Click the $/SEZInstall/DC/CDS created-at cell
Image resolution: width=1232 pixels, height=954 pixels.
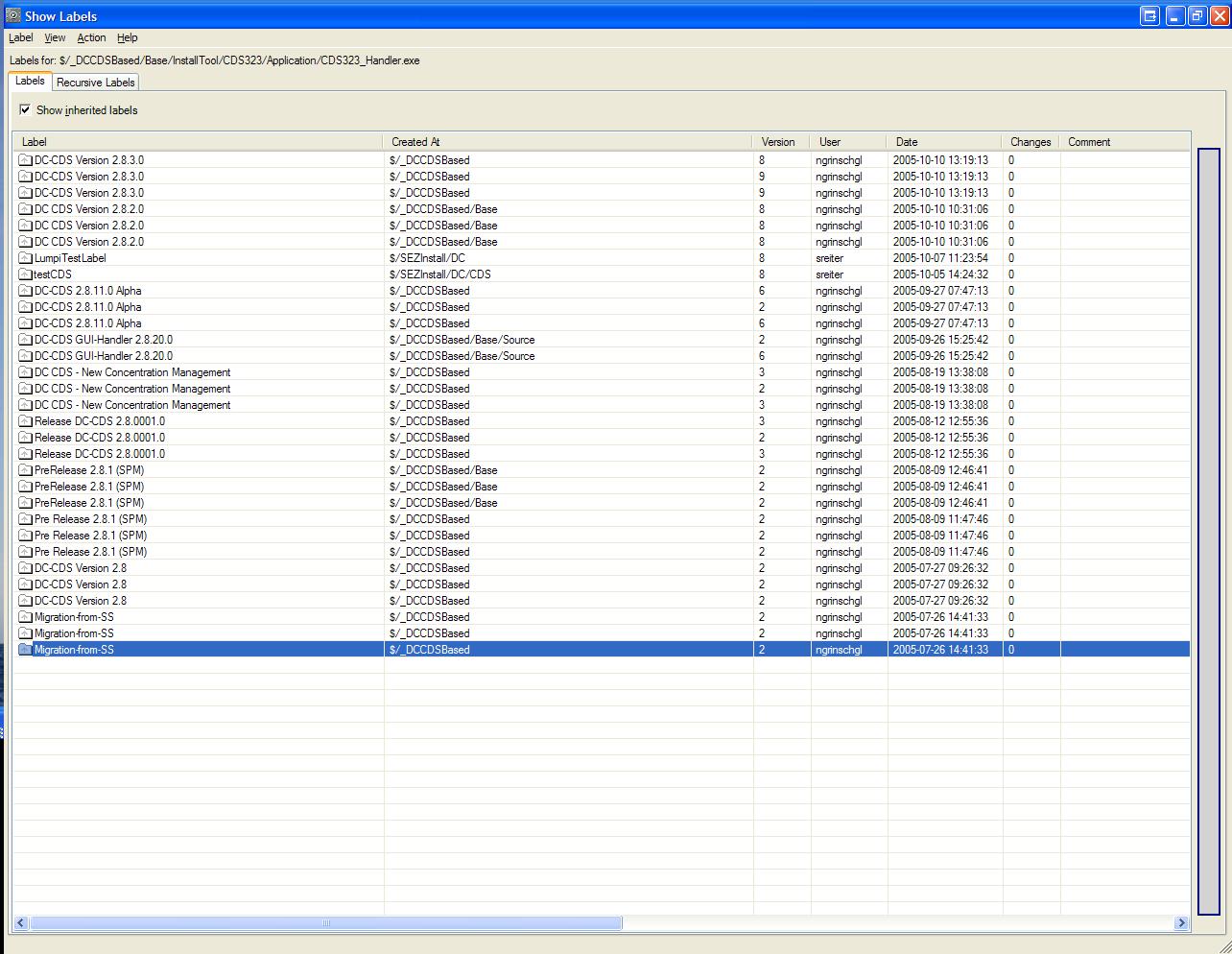[439, 274]
